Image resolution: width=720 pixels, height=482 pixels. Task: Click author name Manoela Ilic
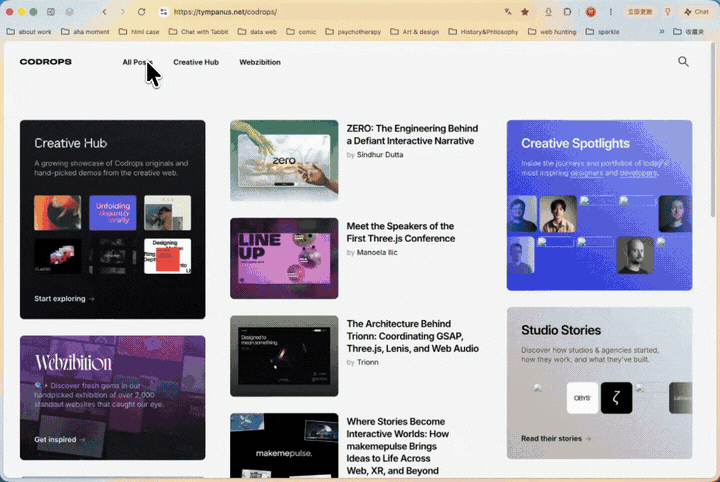[x=377, y=252]
